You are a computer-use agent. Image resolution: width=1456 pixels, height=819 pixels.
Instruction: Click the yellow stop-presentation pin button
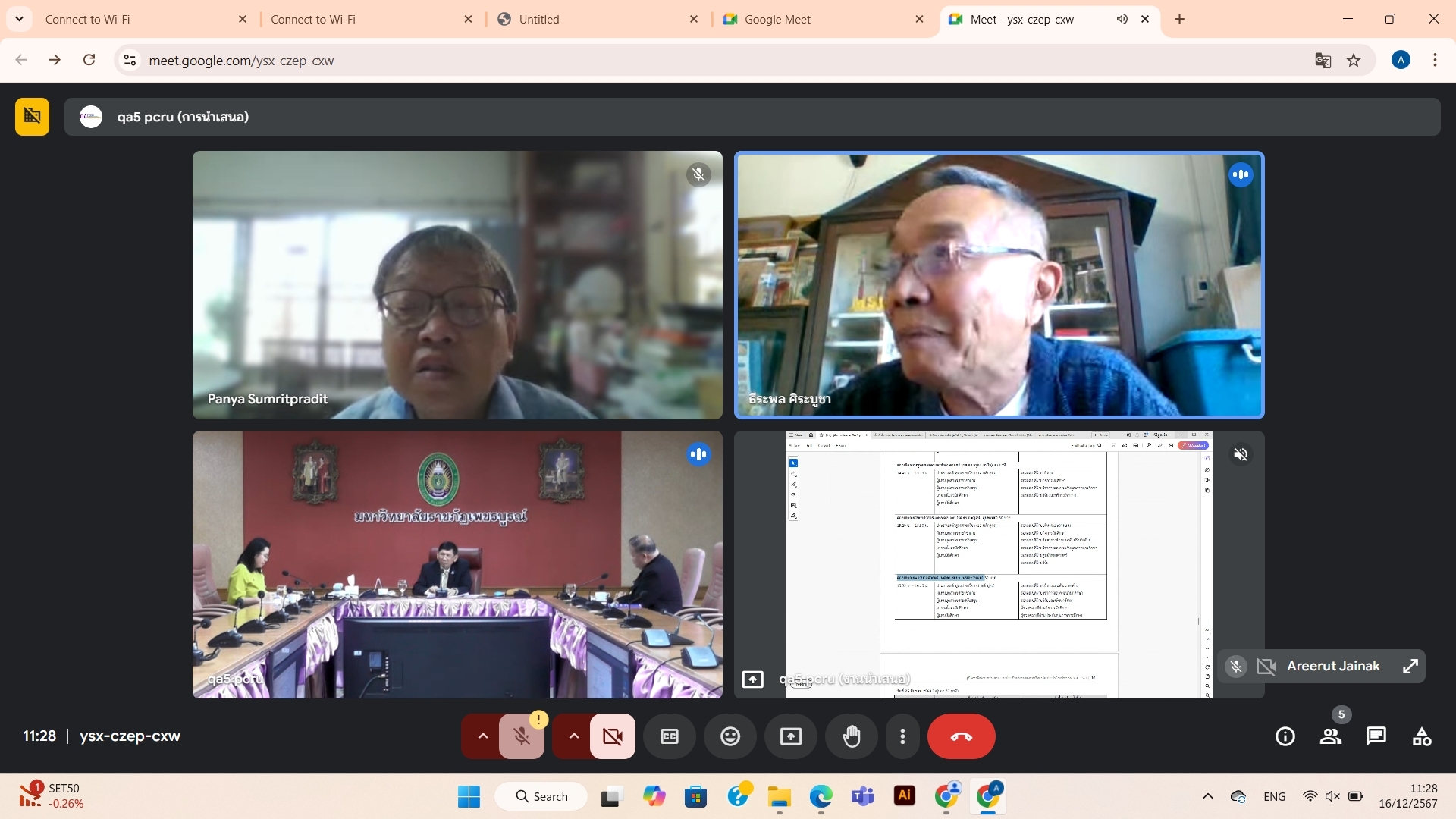tap(32, 116)
